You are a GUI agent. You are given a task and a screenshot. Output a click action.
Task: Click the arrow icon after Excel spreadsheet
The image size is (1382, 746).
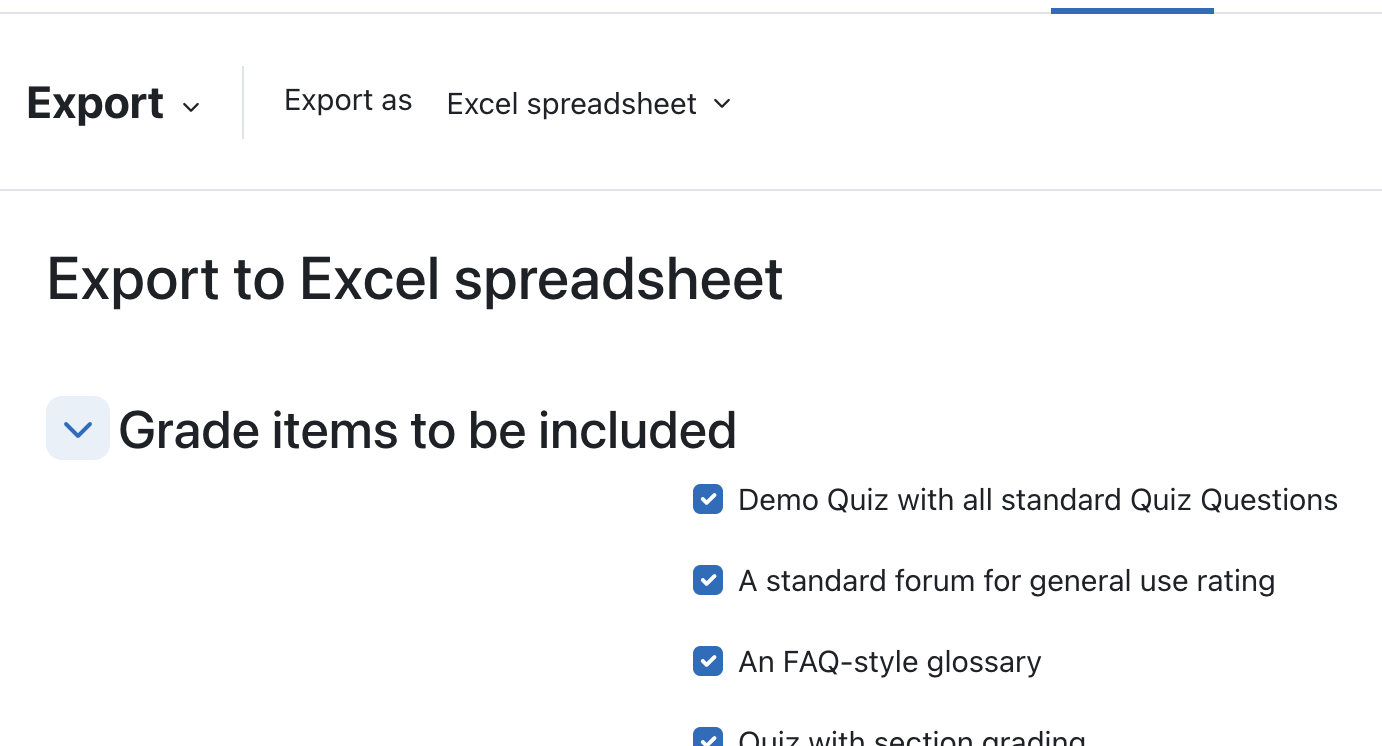click(x=722, y=104)
